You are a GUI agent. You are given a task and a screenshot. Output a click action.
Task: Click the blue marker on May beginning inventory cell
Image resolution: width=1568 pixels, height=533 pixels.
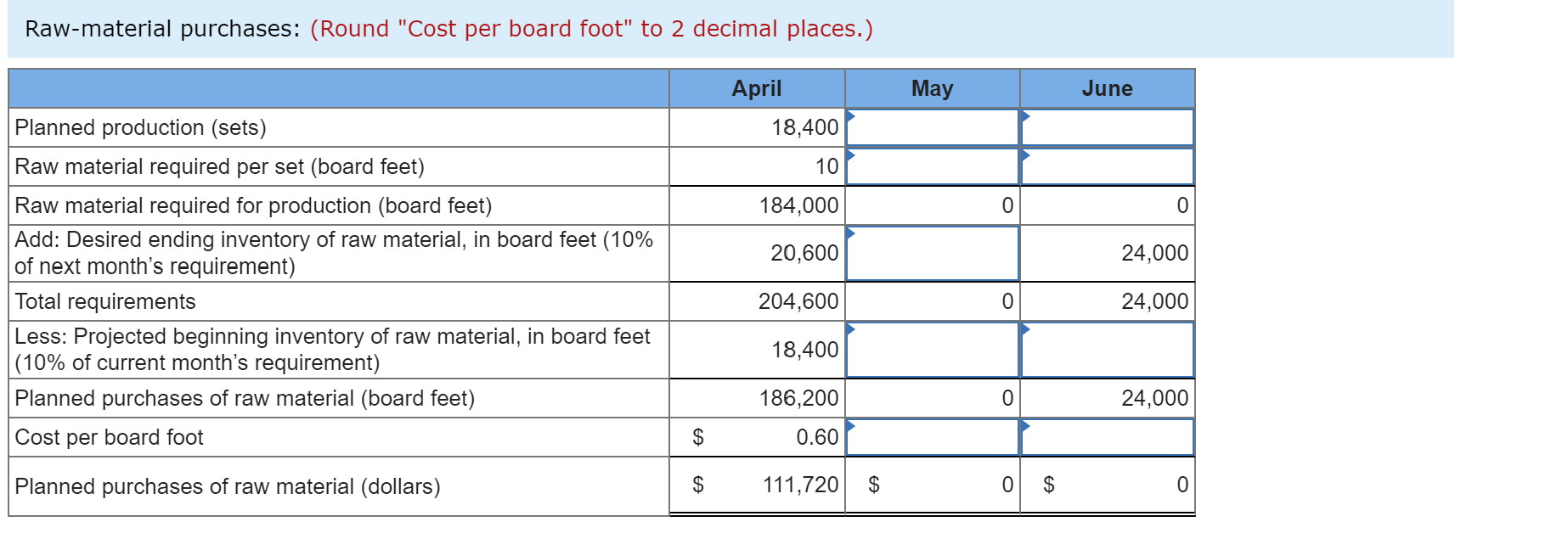(x=849, y=328)
